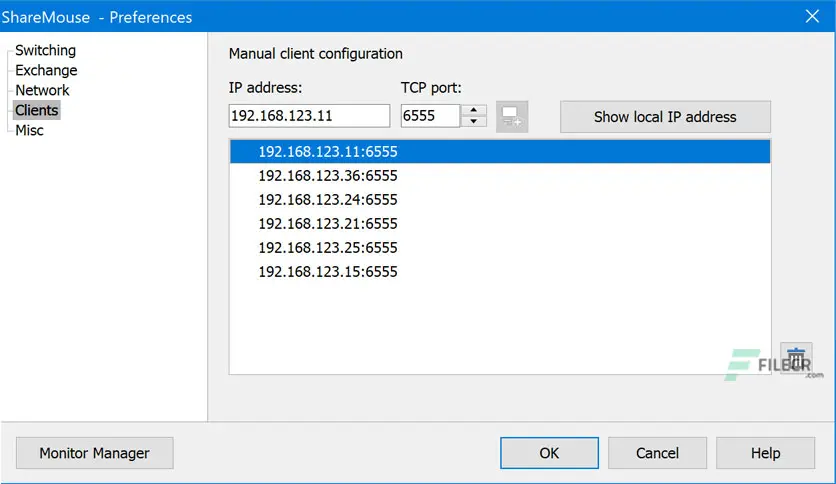
Task: Click the trash delete client icon
Action: tap(796, 358)
